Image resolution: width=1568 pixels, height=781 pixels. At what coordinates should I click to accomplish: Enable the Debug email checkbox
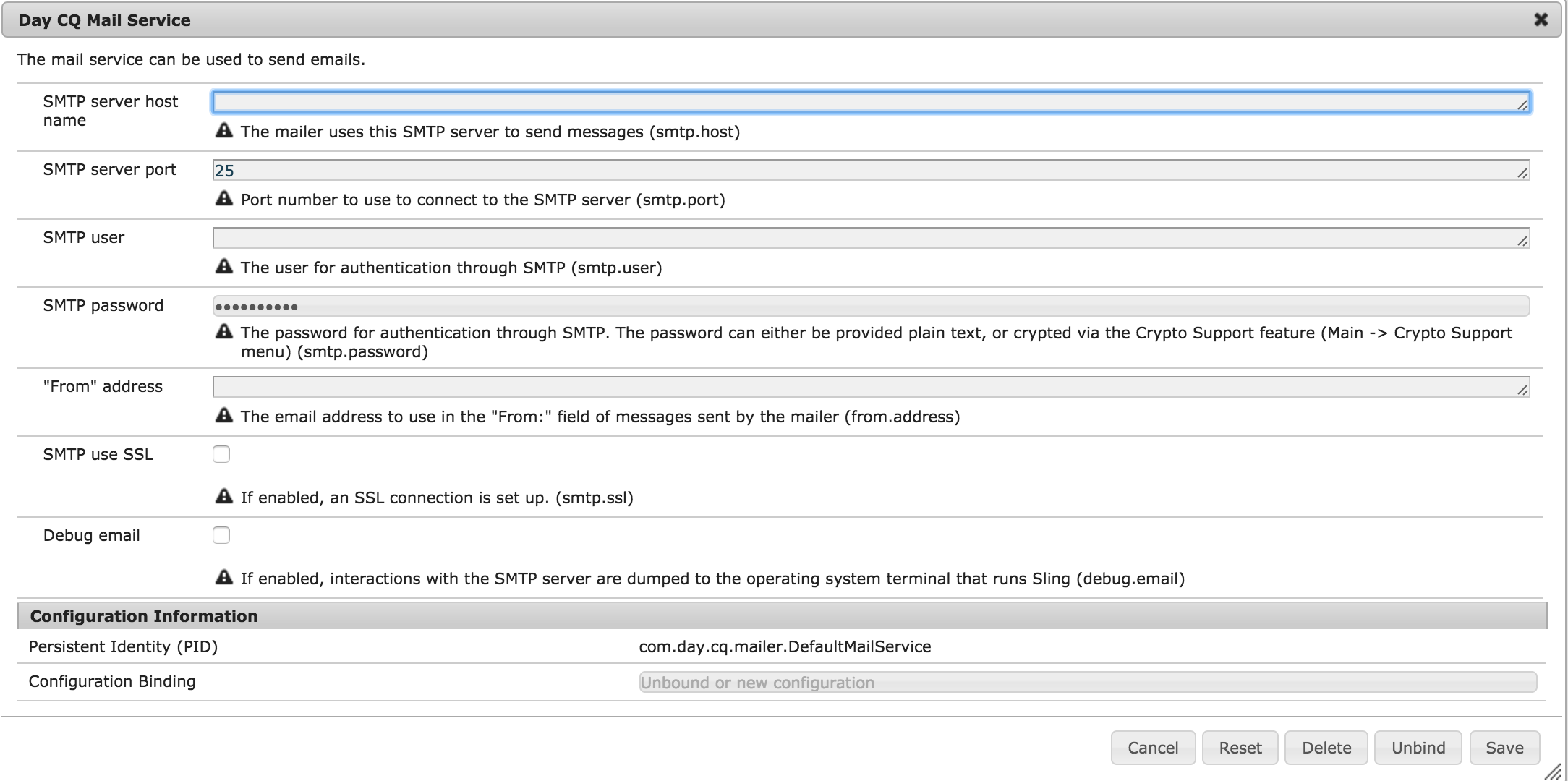pyautogui.click(x=221, y=535)
